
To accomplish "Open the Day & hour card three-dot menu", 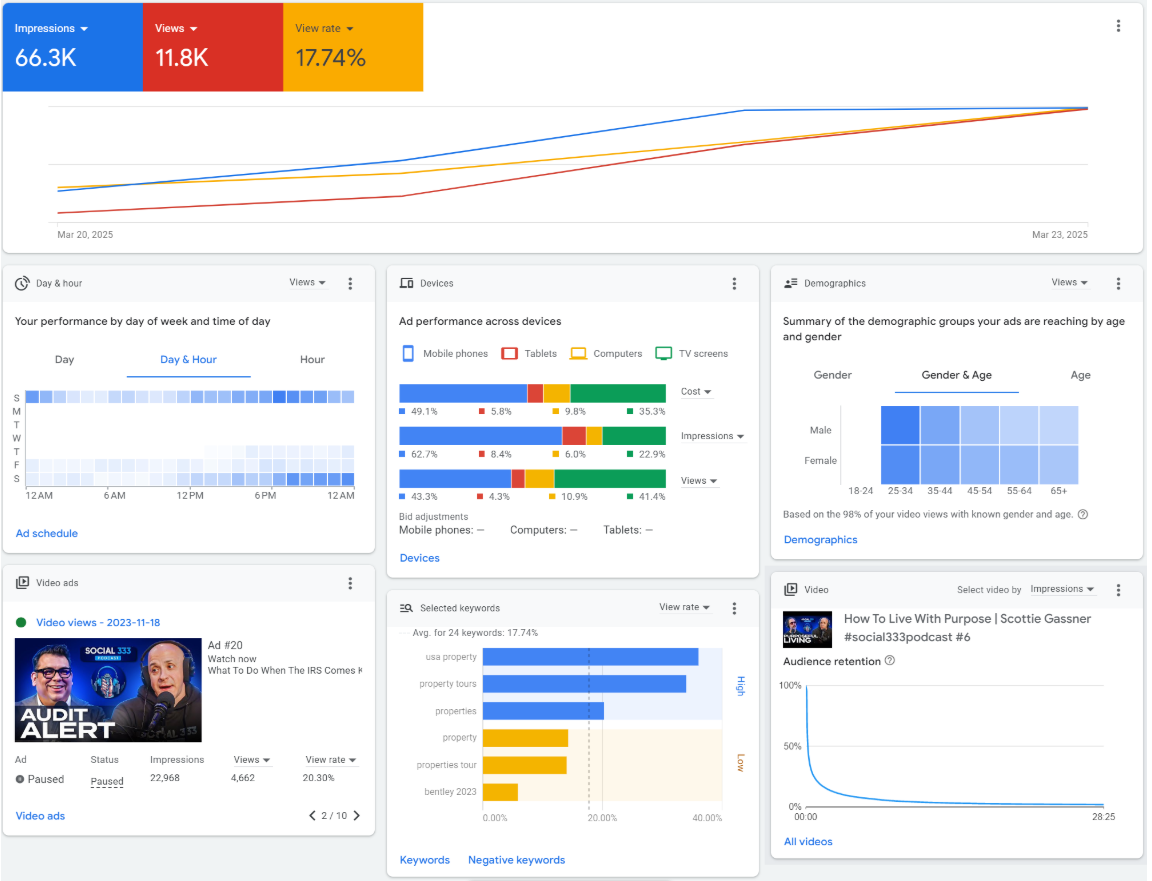I will click(x=350, y=283).
